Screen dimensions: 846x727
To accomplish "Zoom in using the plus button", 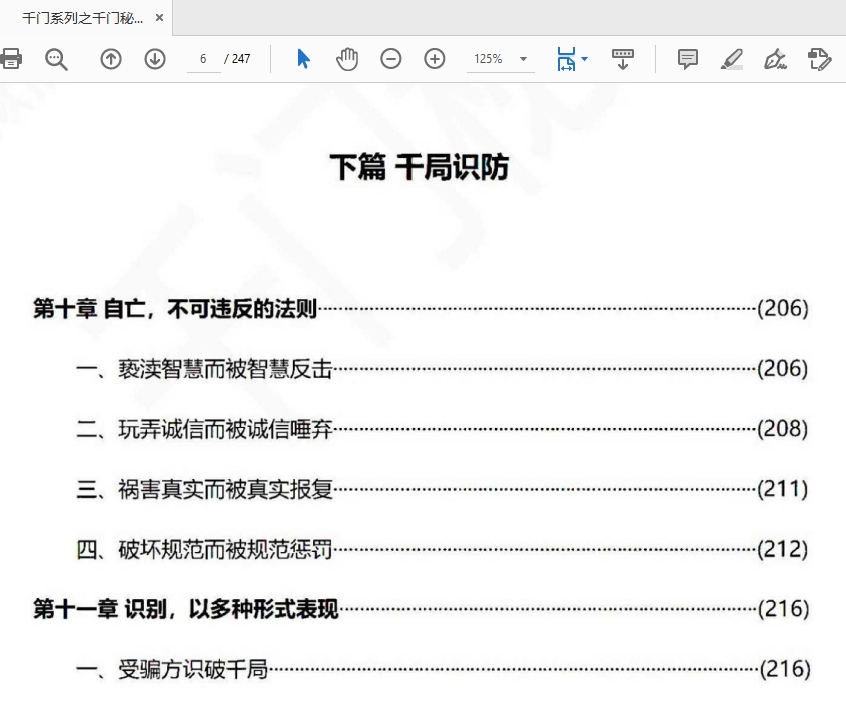I will (435, 59).
